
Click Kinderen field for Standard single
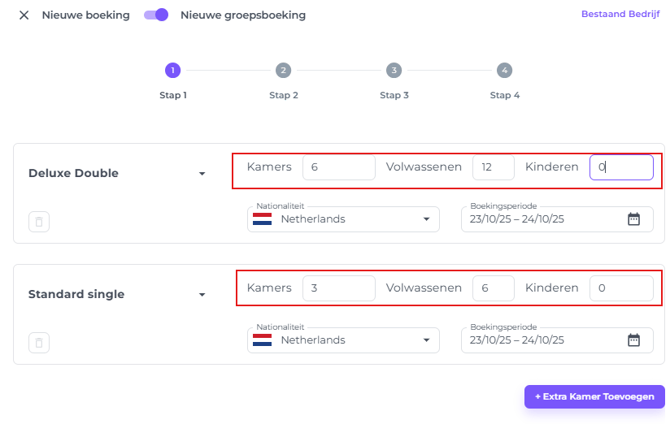621,288
